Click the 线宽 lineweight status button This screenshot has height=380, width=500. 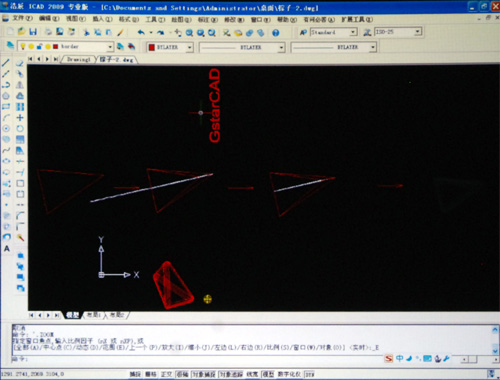click(x=252, y=374)
